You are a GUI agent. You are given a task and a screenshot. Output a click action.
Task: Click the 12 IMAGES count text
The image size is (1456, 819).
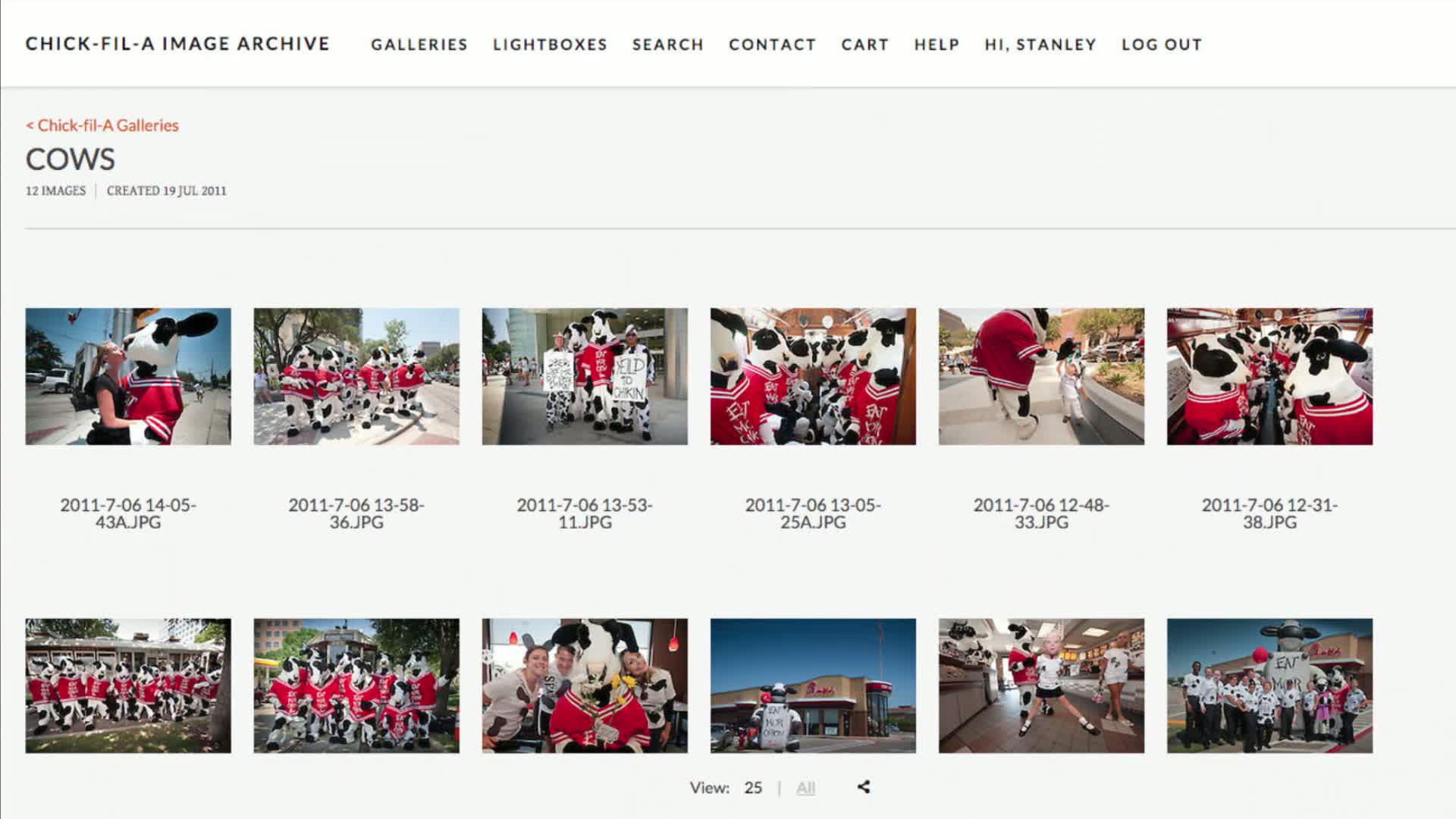pyautogui.click(x=55, y=191)
